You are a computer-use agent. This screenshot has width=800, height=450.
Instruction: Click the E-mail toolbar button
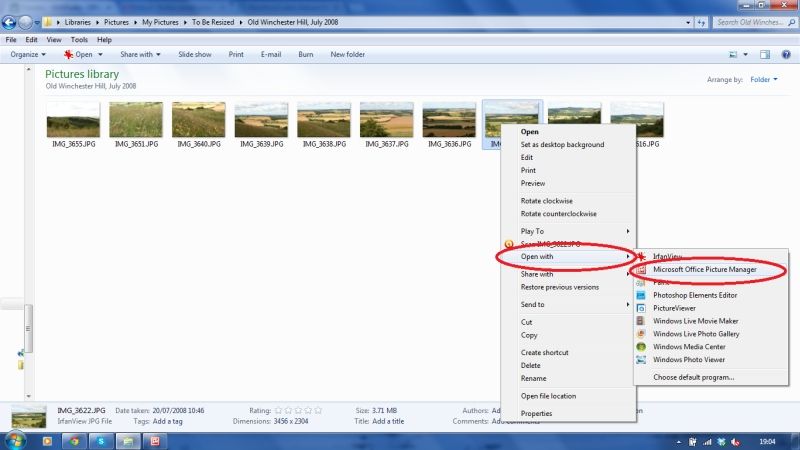tap(271, 54)
